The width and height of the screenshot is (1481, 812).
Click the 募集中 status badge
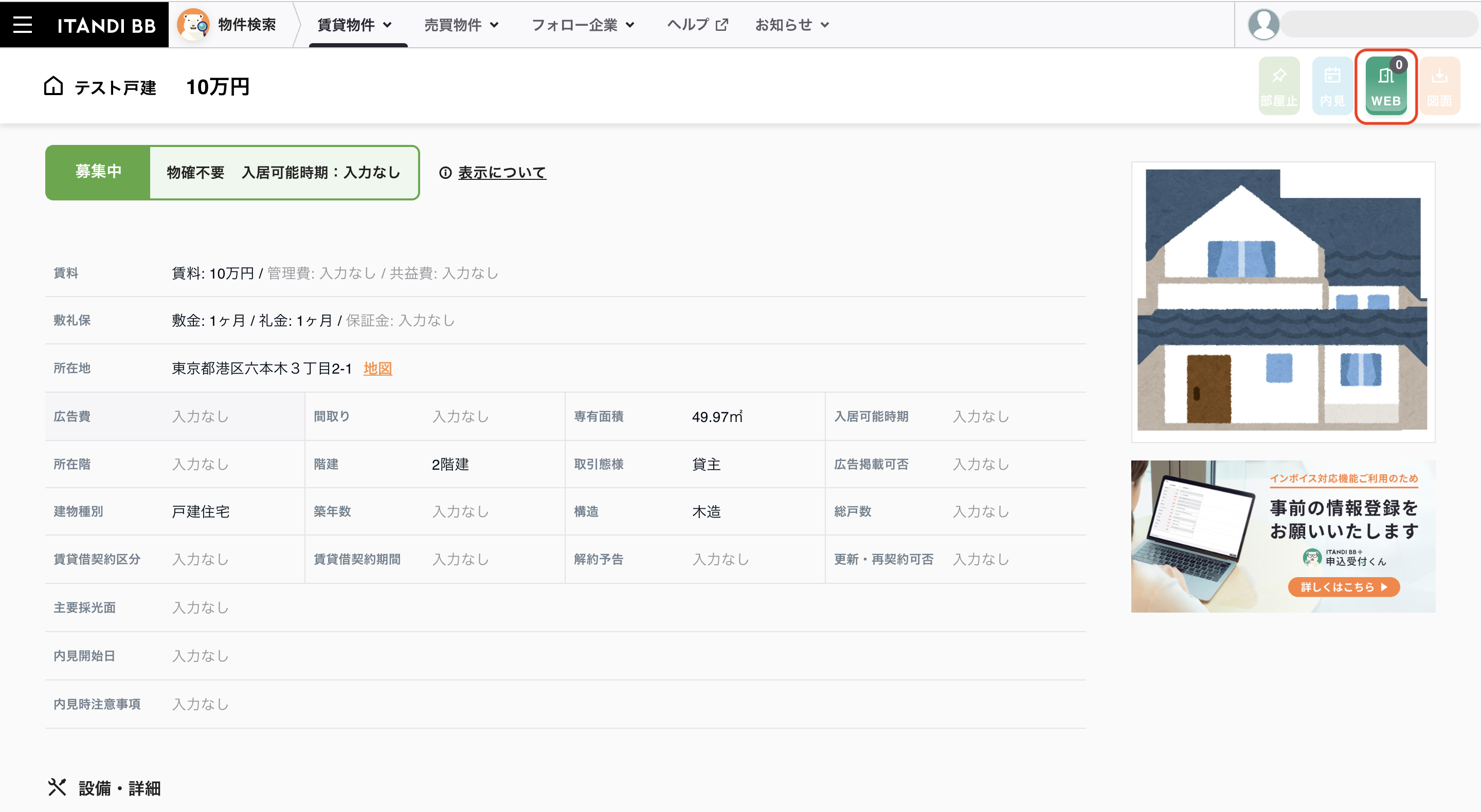pyautogui.click(x=98, y=172)
